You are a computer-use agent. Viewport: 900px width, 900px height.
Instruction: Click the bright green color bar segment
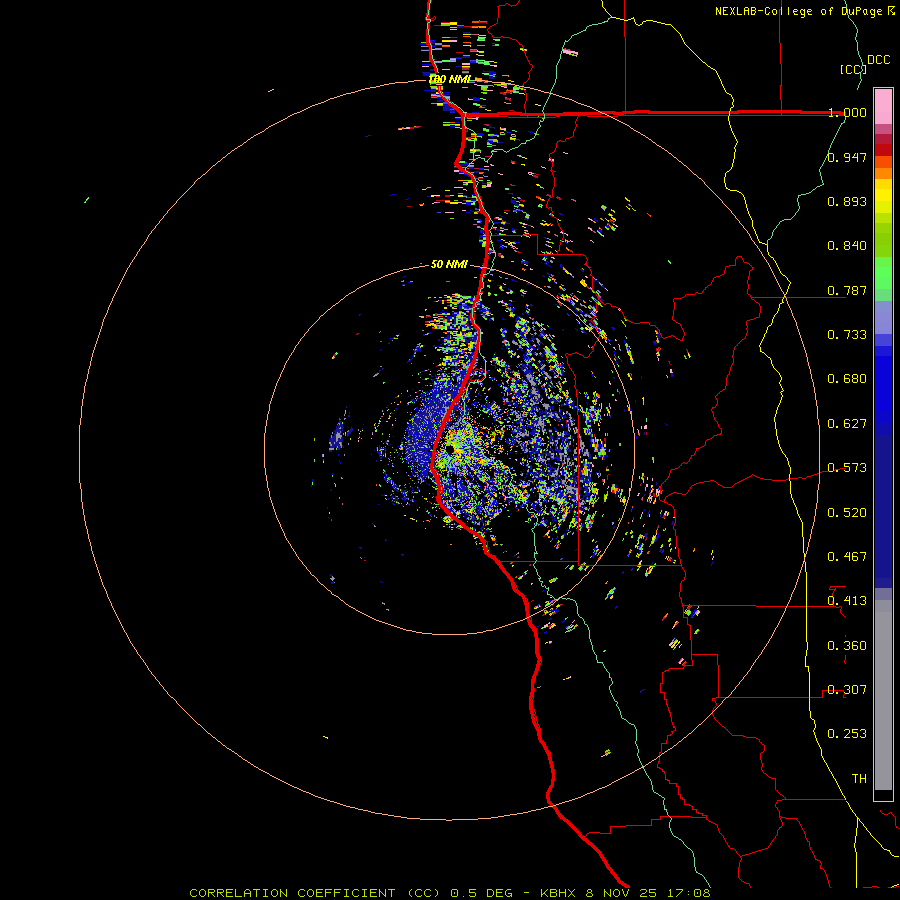pyautogui.click(x=883, y=273)
